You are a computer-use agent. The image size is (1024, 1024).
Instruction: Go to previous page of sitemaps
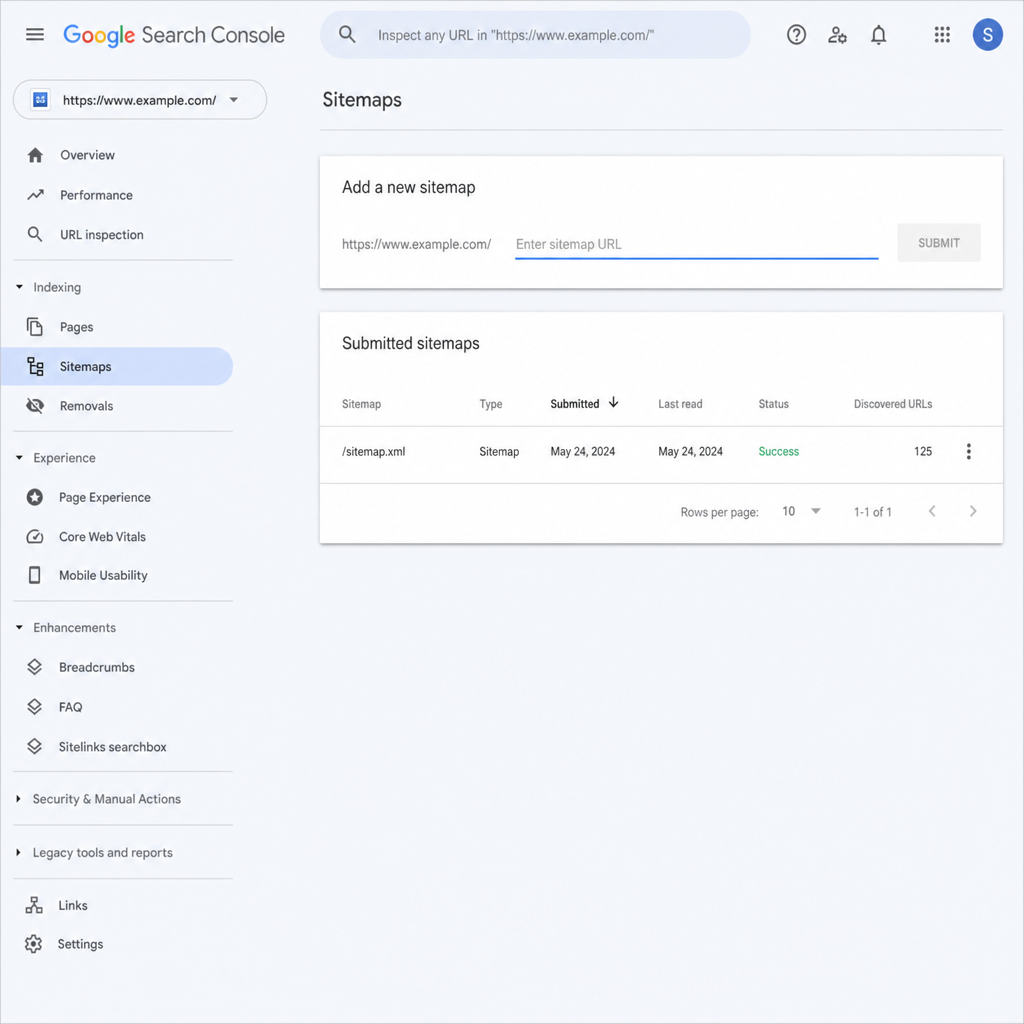(932, 511)
